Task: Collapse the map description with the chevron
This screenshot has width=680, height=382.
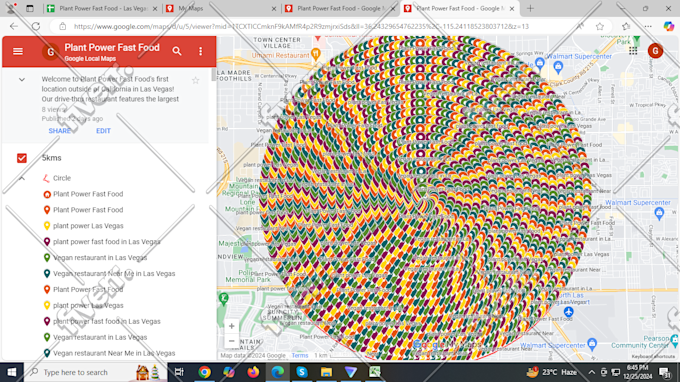Action: pyautogui.click(x=22, y=80)
